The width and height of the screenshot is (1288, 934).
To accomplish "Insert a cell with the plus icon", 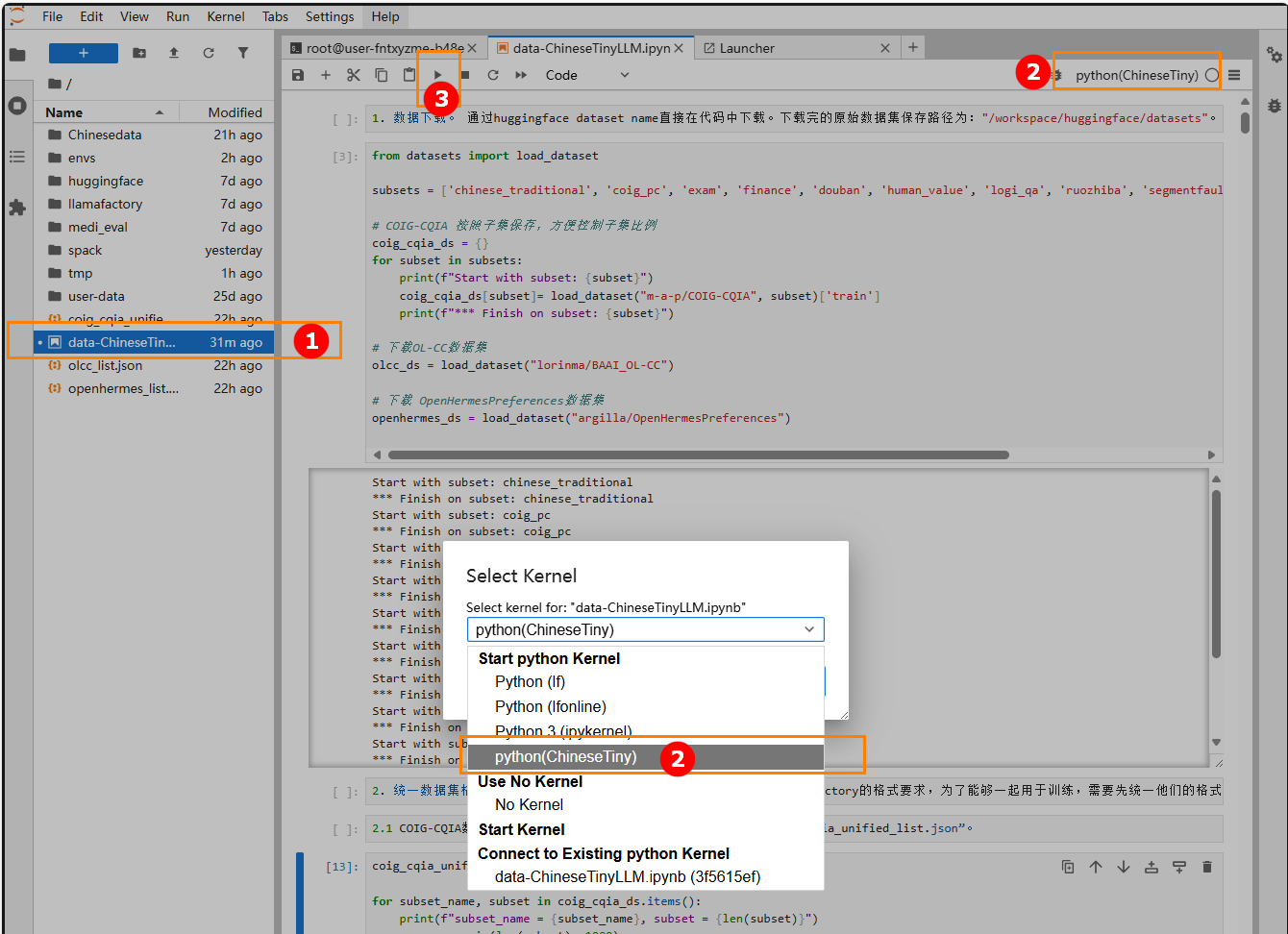I will 326,75.
